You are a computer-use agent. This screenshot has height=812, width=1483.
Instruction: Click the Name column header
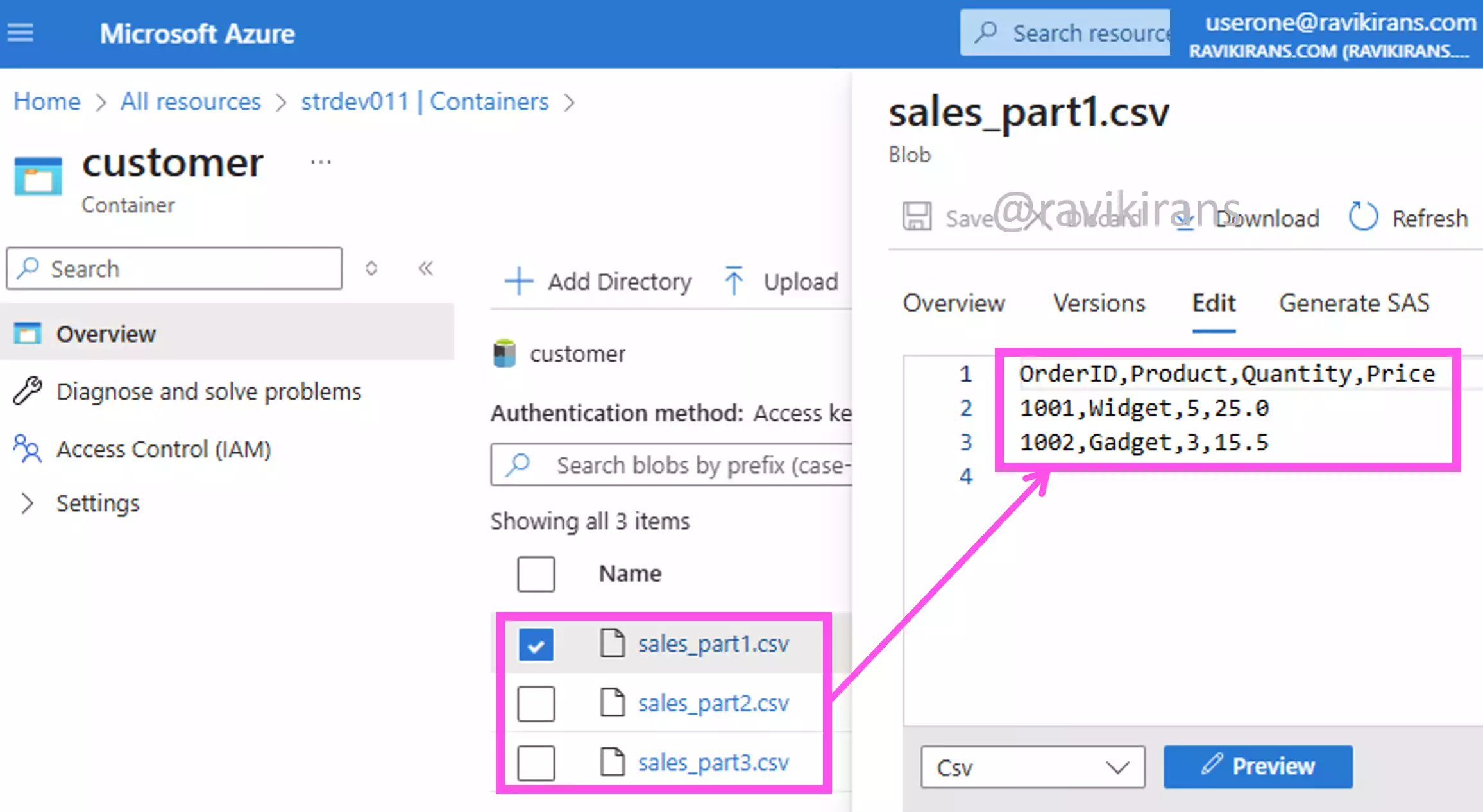click(x=630, y=573)
